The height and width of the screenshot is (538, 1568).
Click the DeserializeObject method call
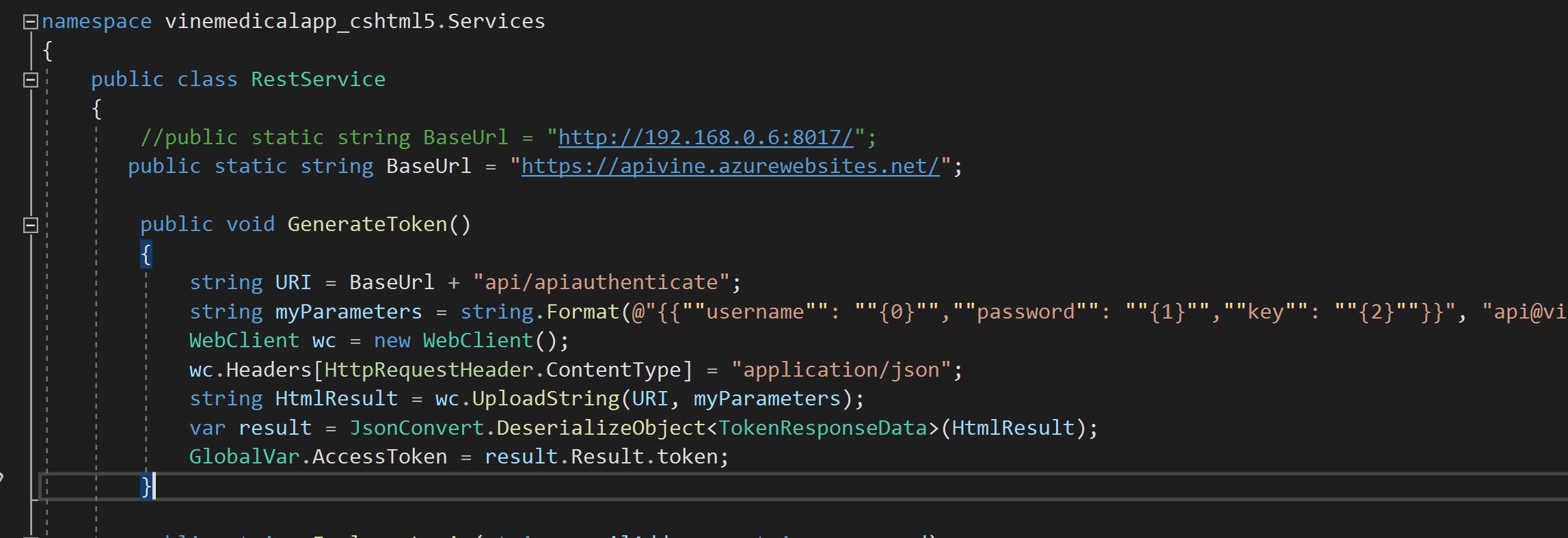click(601, 428)
